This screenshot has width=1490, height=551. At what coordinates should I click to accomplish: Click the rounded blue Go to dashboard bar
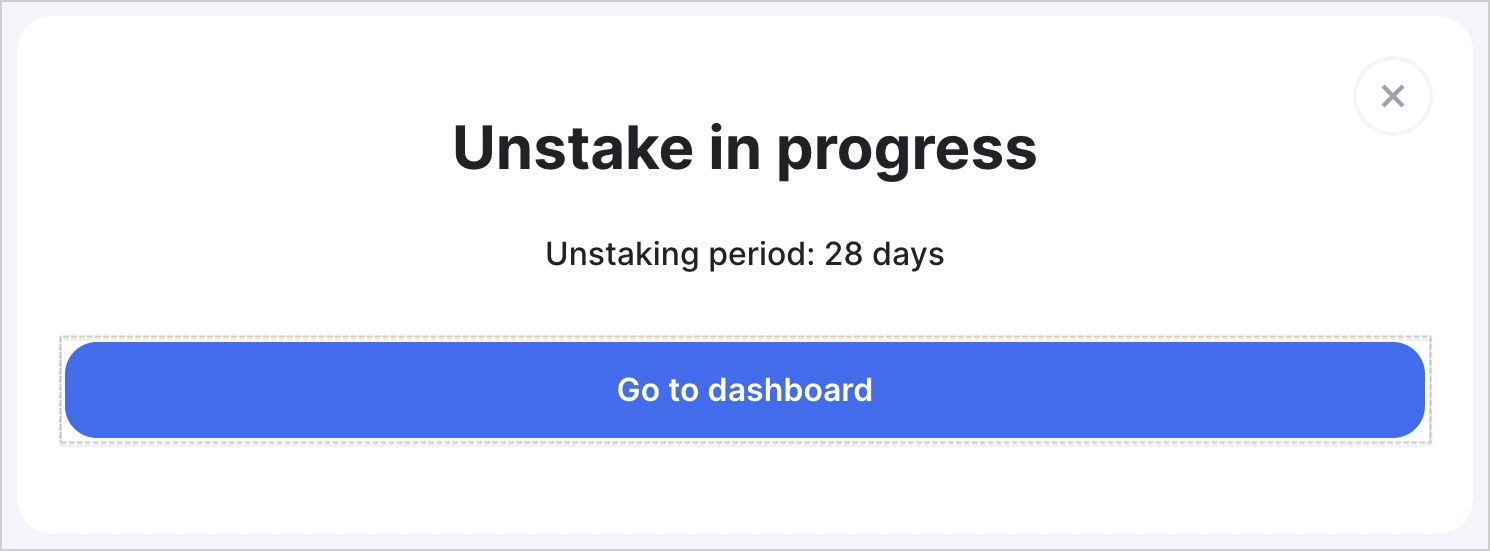(745, 390)
